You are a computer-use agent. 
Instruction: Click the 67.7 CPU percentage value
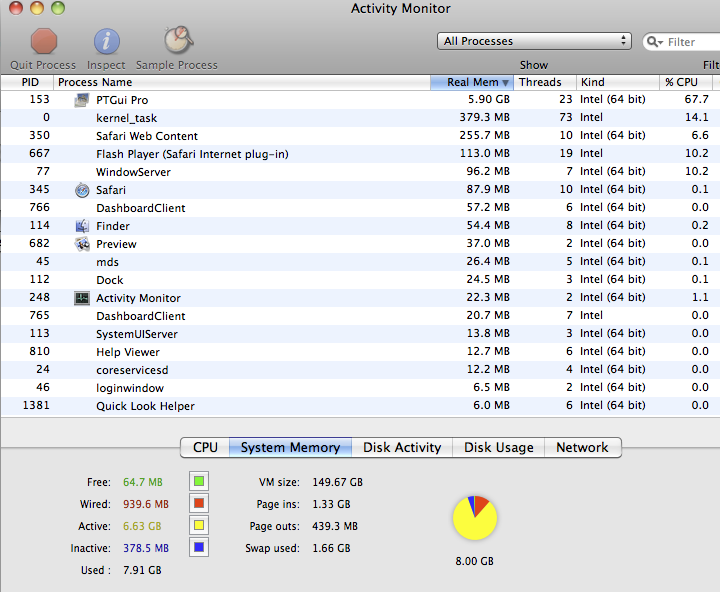[x=696, y=99]
